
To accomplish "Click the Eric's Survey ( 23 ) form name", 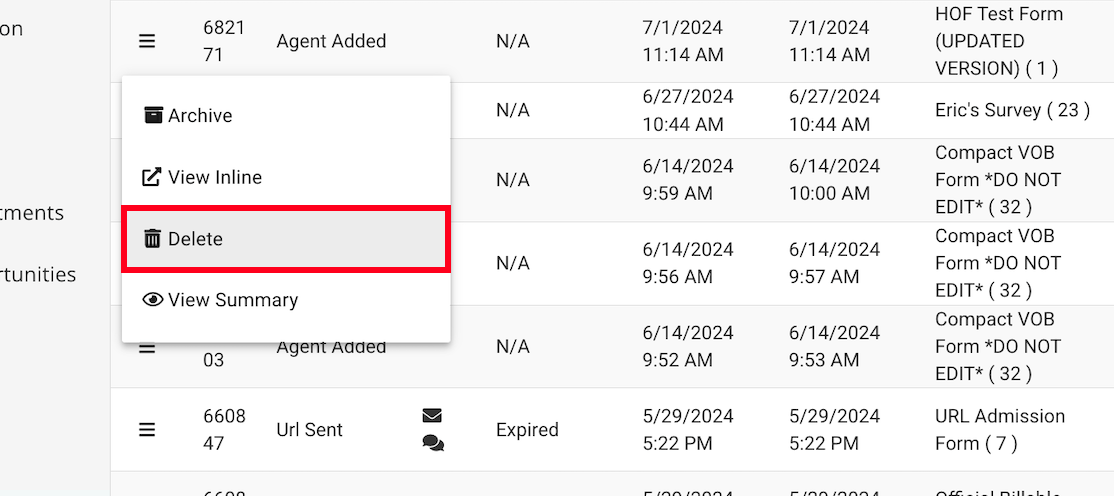I will (1012, 110).
